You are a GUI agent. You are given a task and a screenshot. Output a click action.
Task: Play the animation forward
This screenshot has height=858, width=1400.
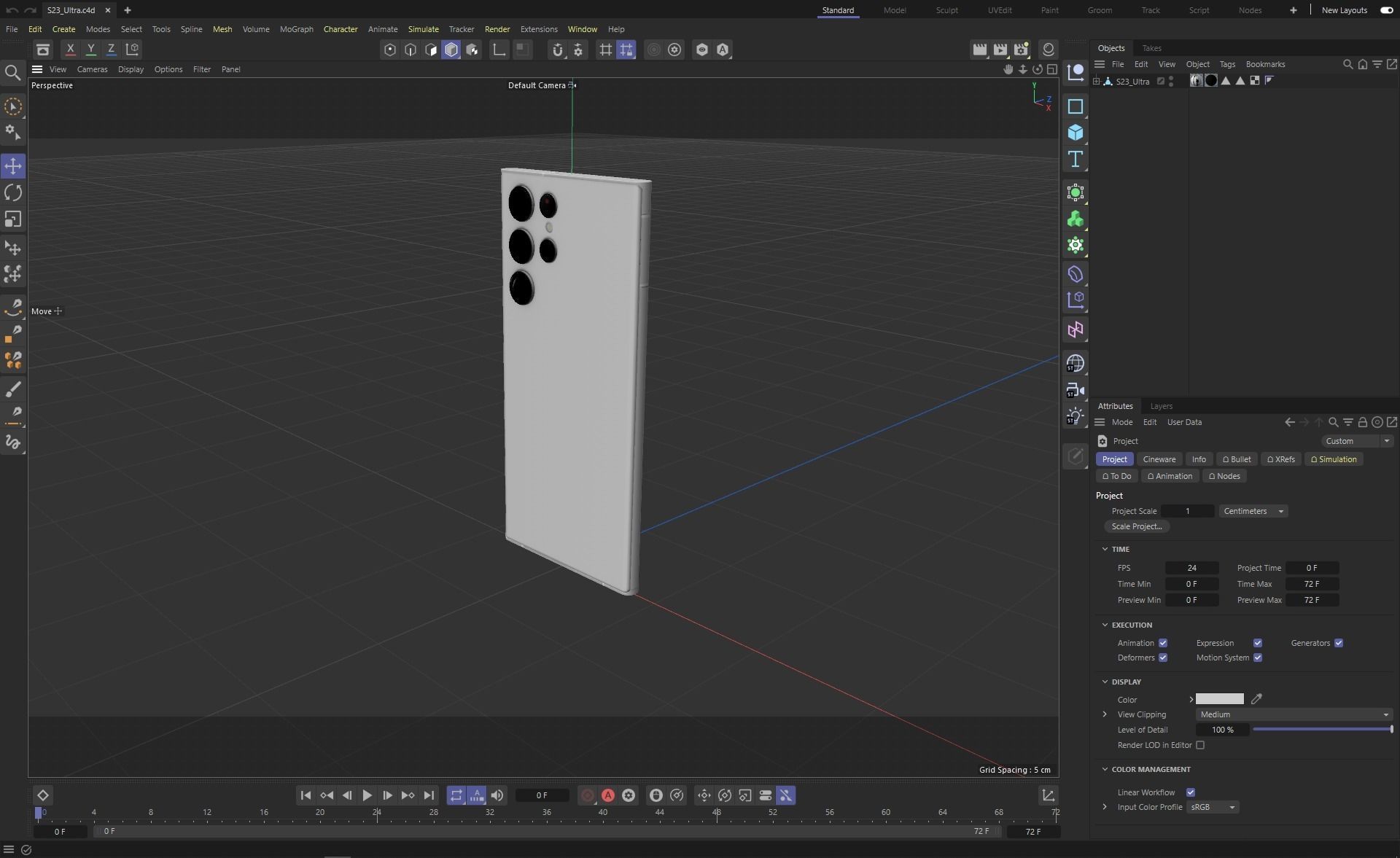point(367,795)
